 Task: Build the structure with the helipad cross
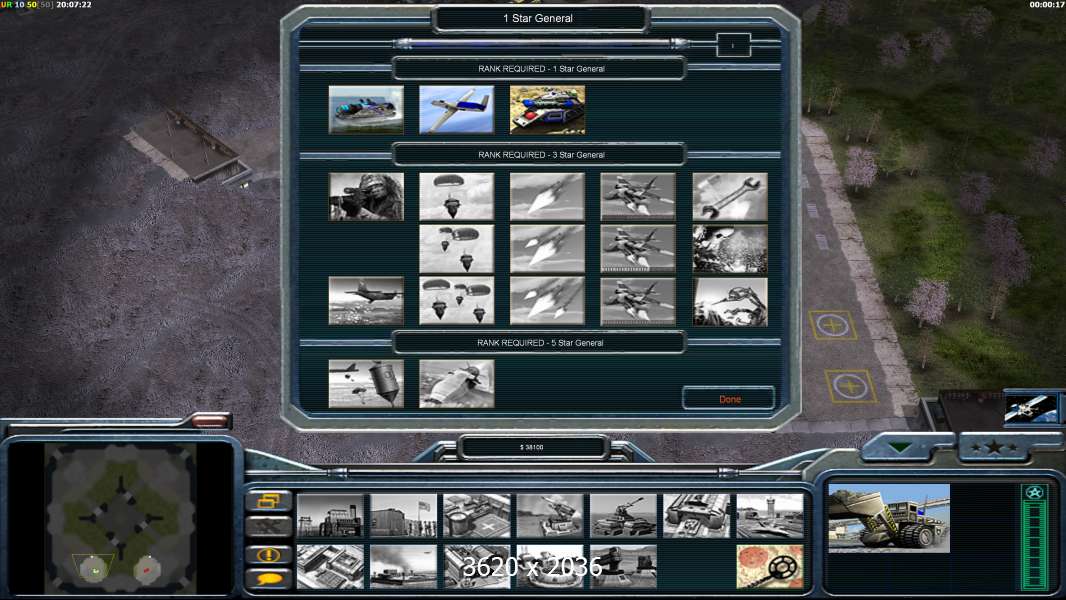click(x=477, y=515)
